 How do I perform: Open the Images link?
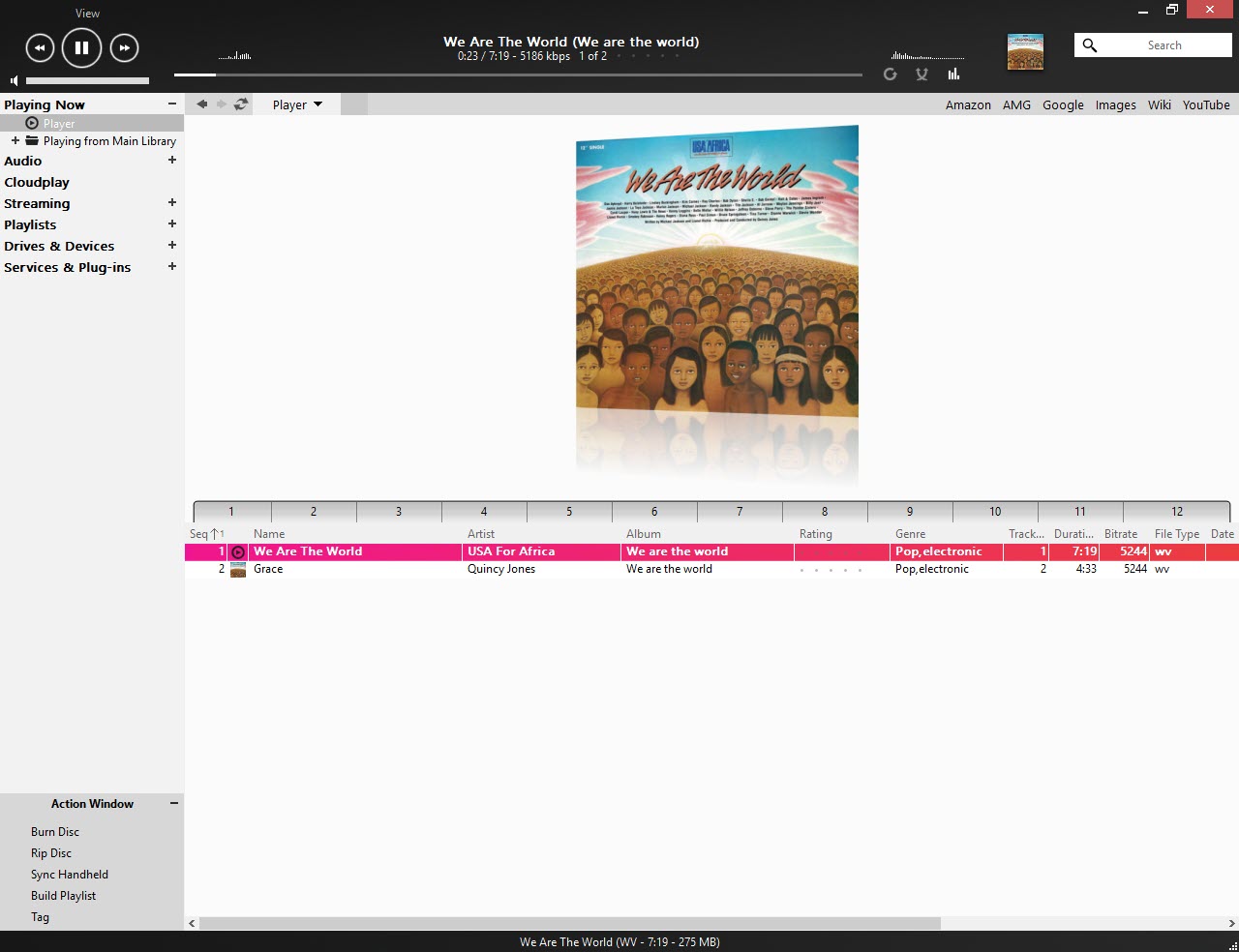[x=1115, y=104]
